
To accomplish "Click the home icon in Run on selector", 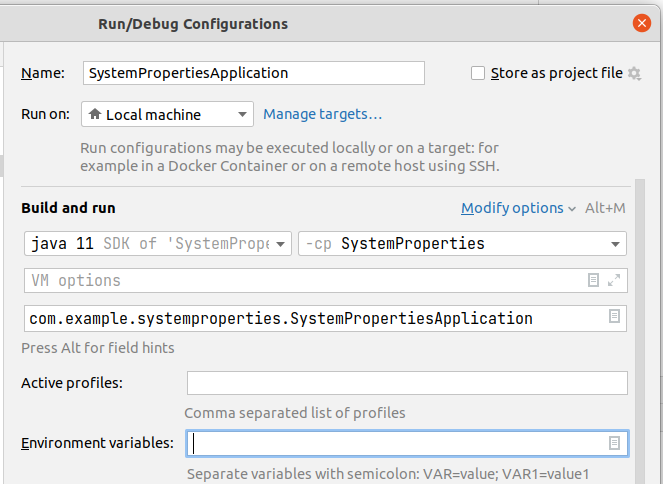I will tap(95, 115).
